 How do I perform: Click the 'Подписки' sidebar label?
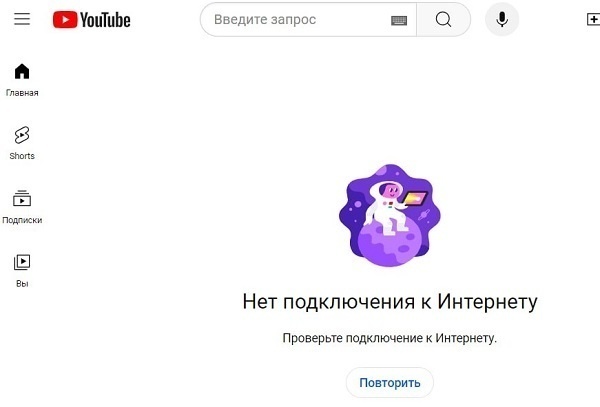click(x=22, y=220)
